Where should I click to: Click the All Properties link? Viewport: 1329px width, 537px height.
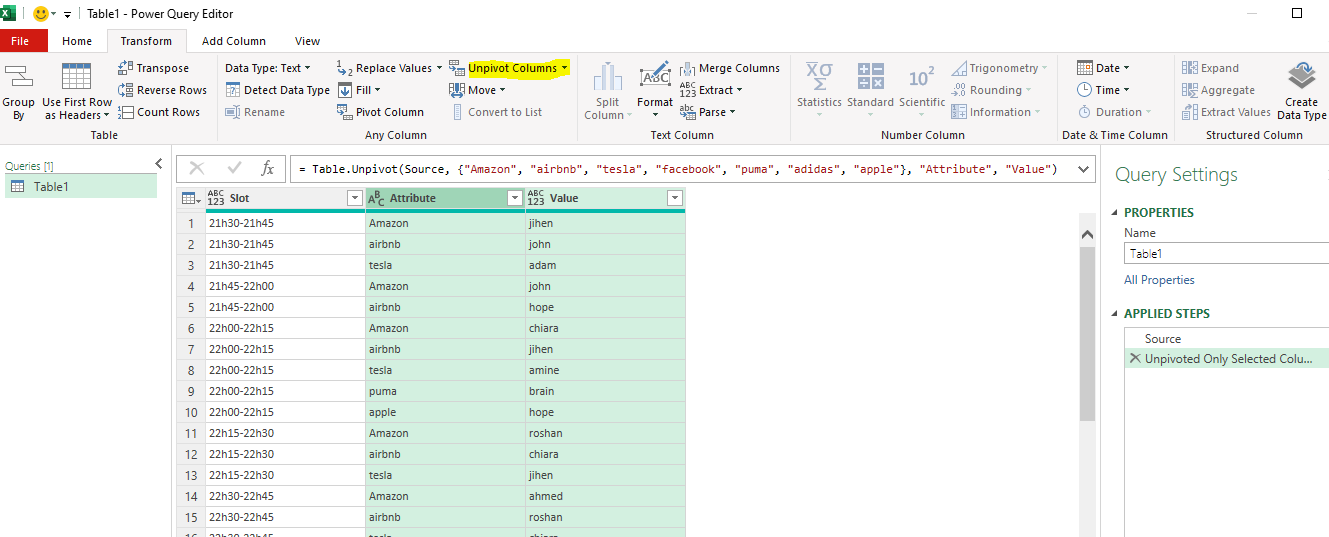click(x=1159, y=280)
